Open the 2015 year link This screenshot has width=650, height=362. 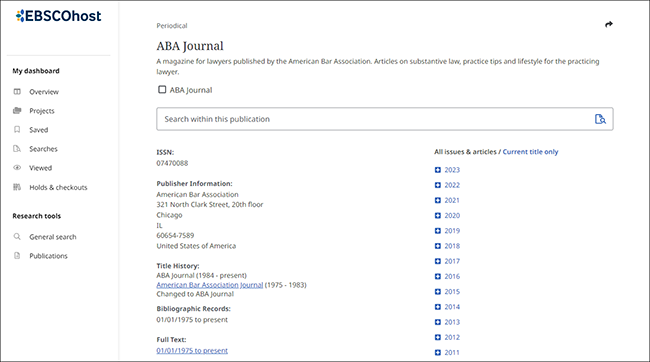452,292
